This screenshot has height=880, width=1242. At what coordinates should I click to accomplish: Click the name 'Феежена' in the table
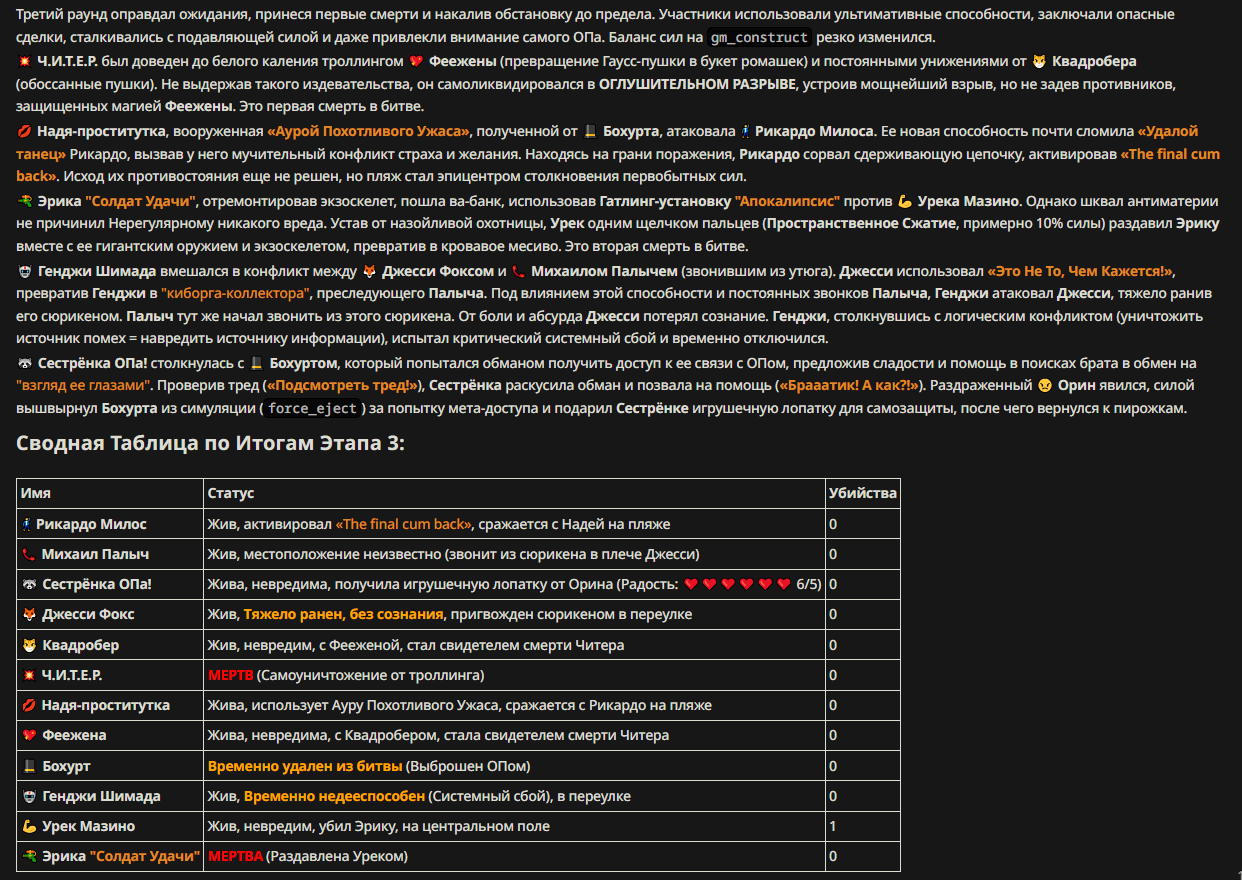point(74,735)
